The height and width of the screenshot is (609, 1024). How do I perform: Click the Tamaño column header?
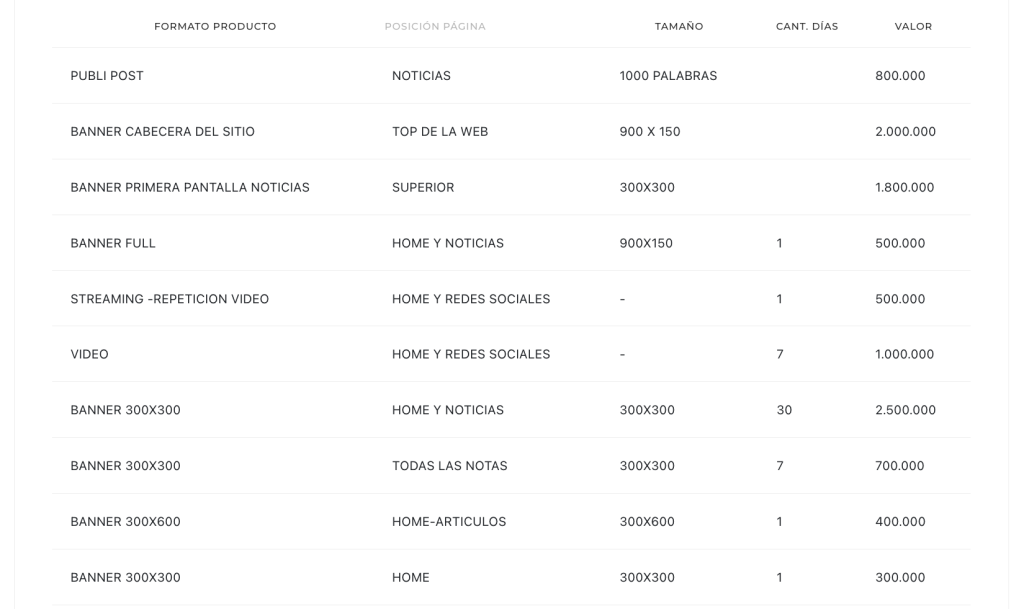point(679,26)
